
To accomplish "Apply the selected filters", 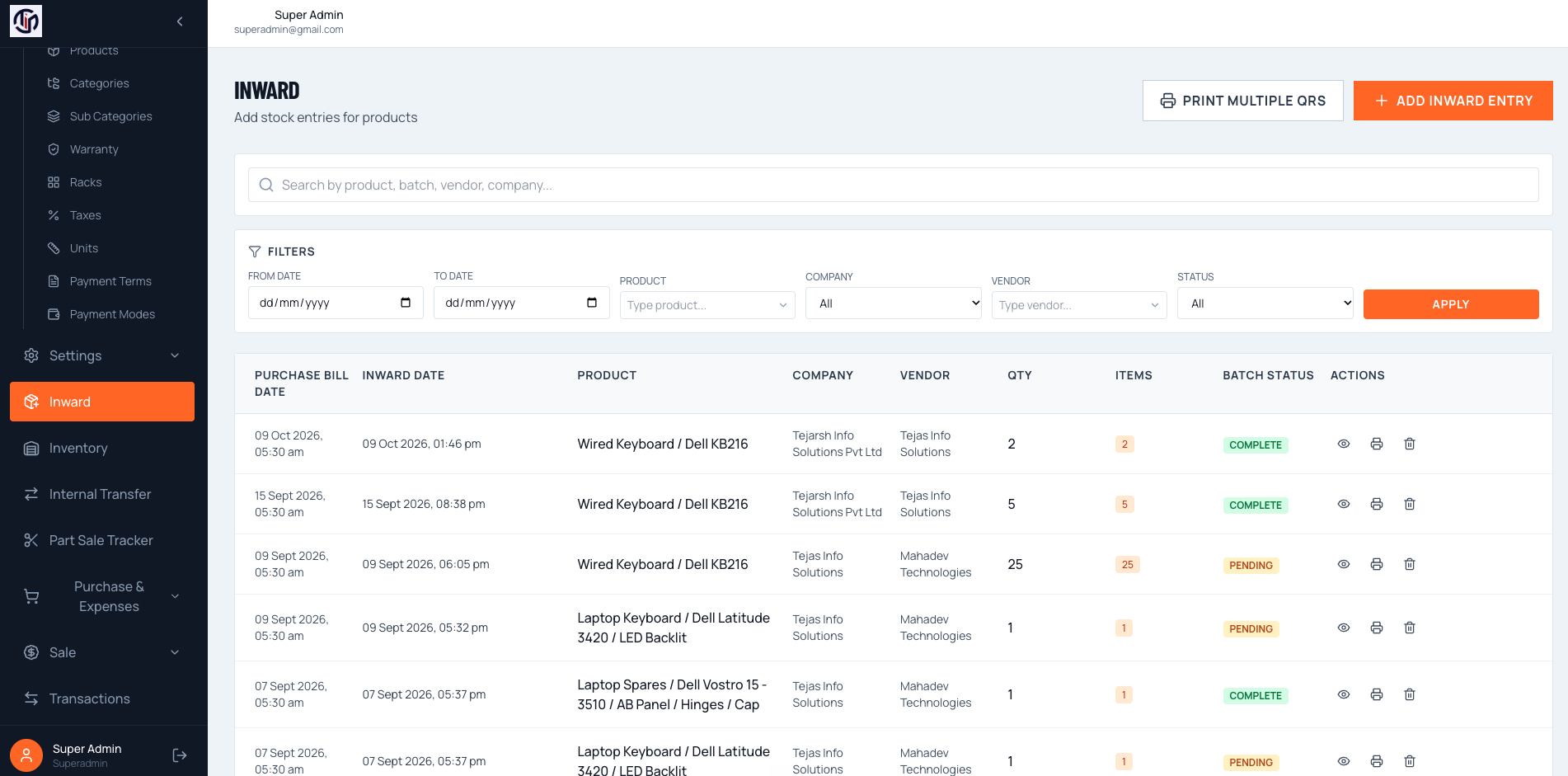I will [1450, 304].
